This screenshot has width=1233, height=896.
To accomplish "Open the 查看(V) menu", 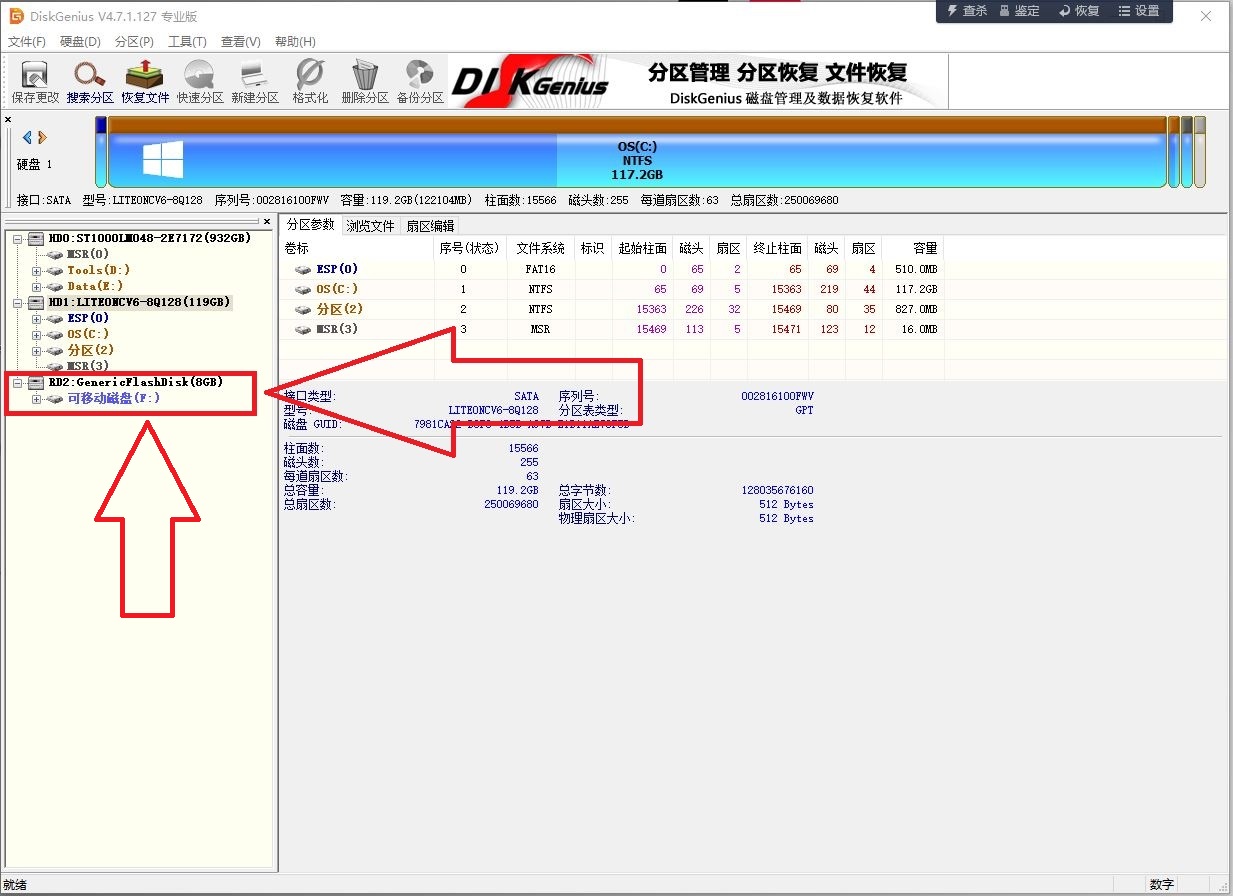I will [240, 41].
